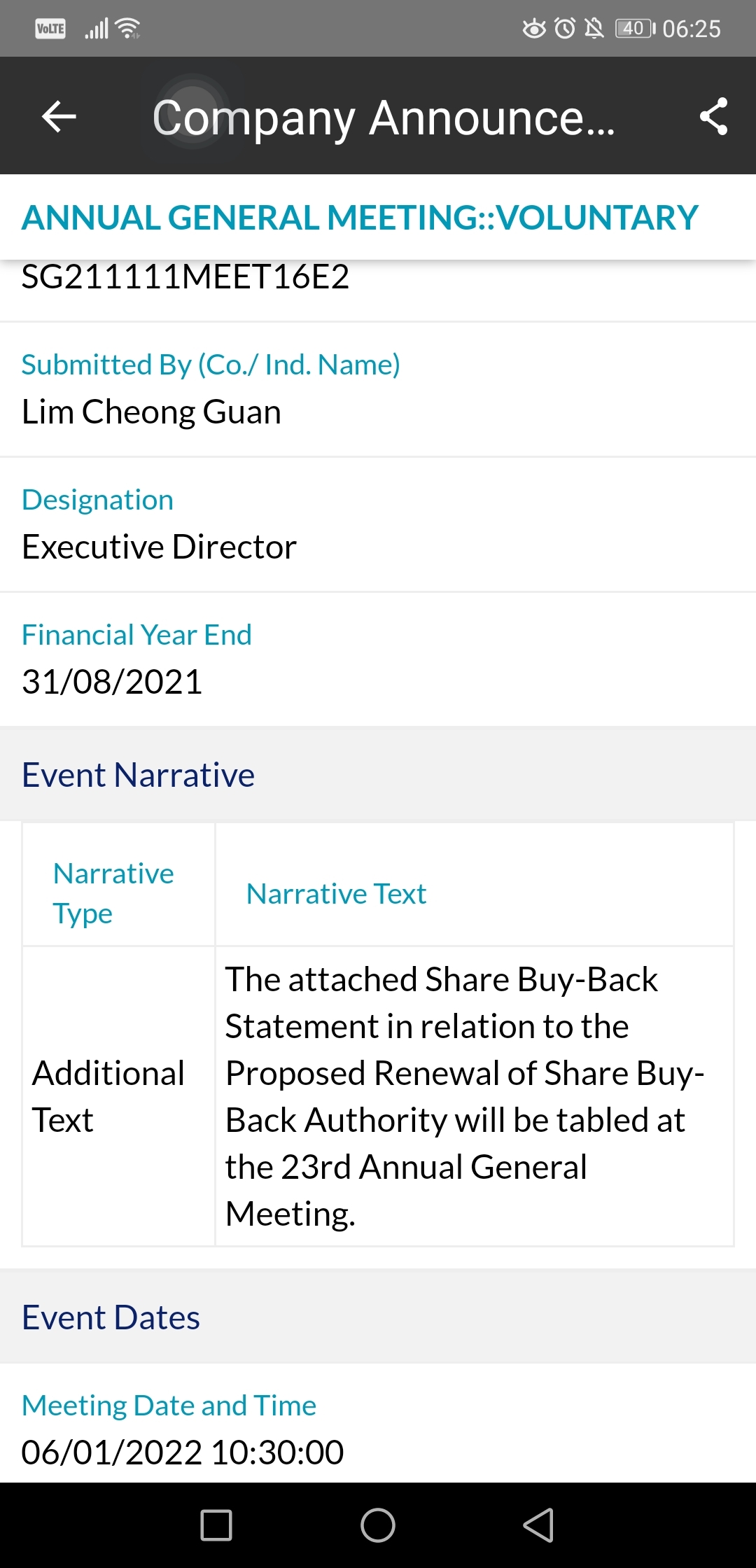Tap the muted bell notification icon
The width and height of the screenshot is (756, 1568).
pos(594,28)
